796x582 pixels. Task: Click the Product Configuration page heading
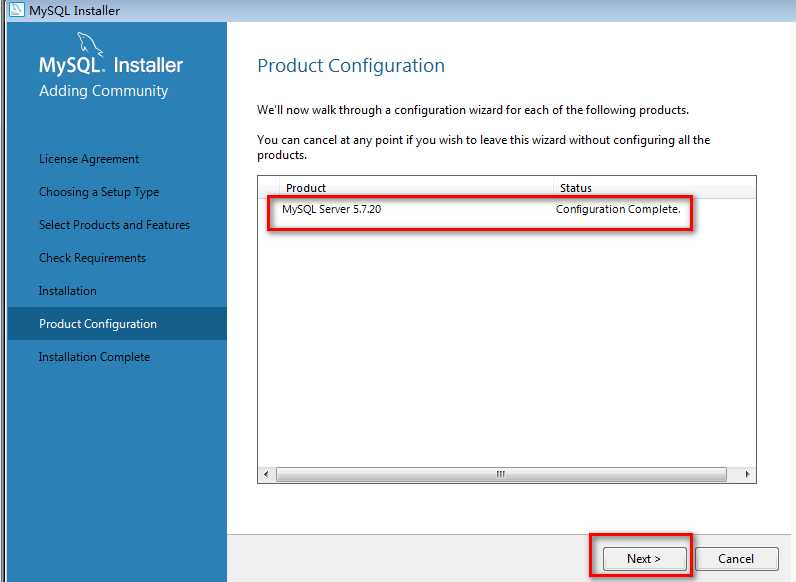351,66
